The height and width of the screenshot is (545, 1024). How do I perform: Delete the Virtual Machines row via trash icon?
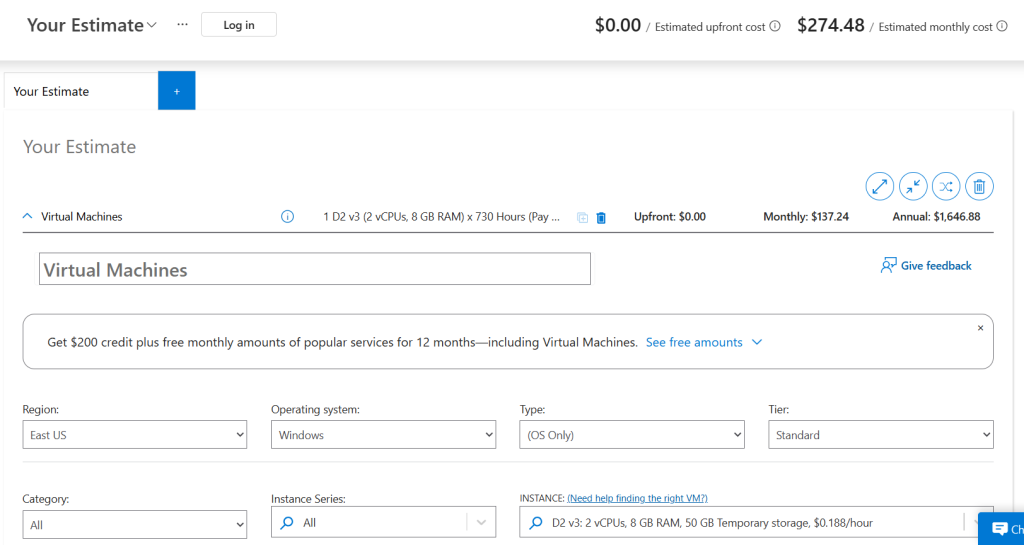[601, 217]
